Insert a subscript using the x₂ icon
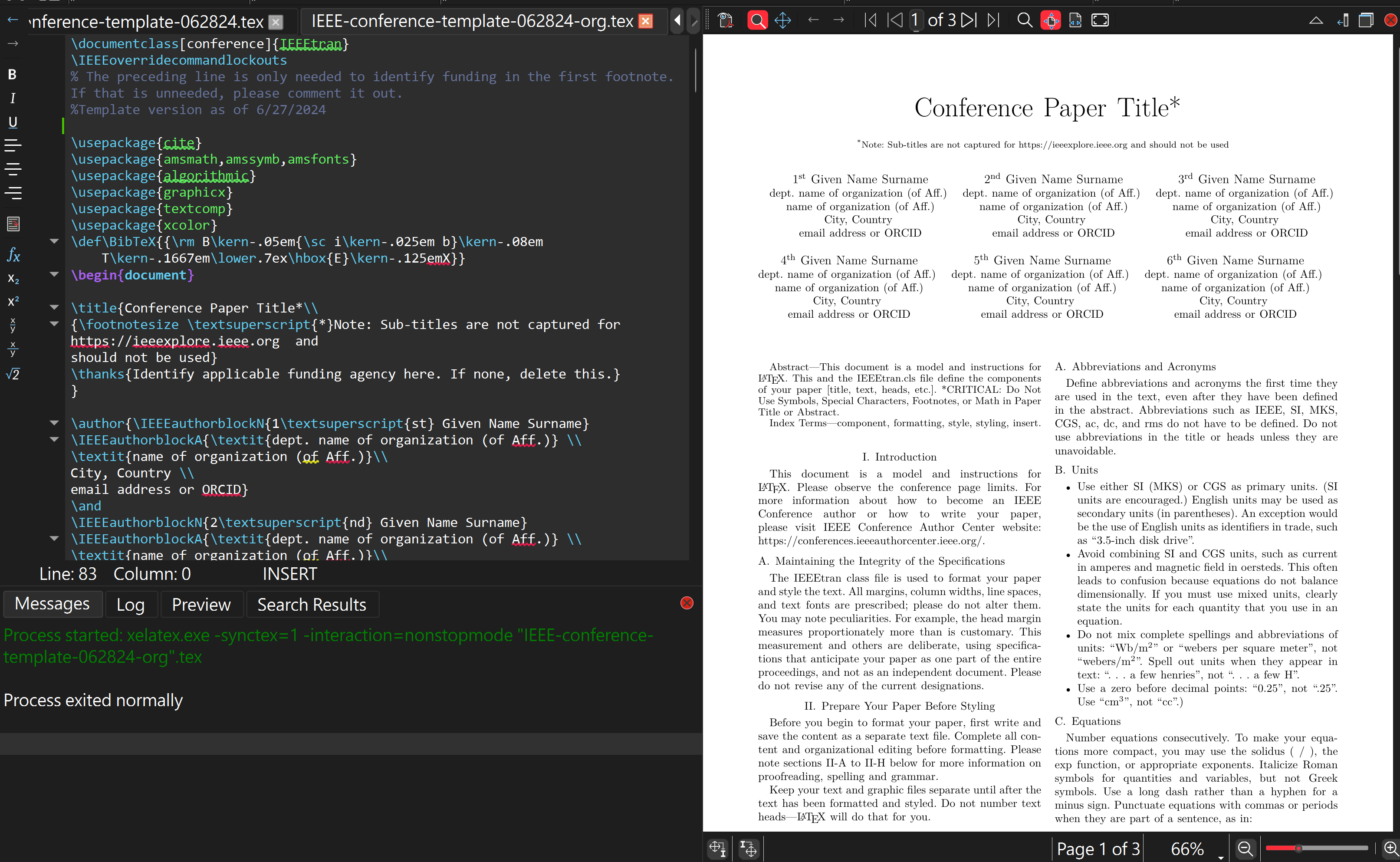The height and width of the screenshot is (862, 1400). tap(13, 279)
